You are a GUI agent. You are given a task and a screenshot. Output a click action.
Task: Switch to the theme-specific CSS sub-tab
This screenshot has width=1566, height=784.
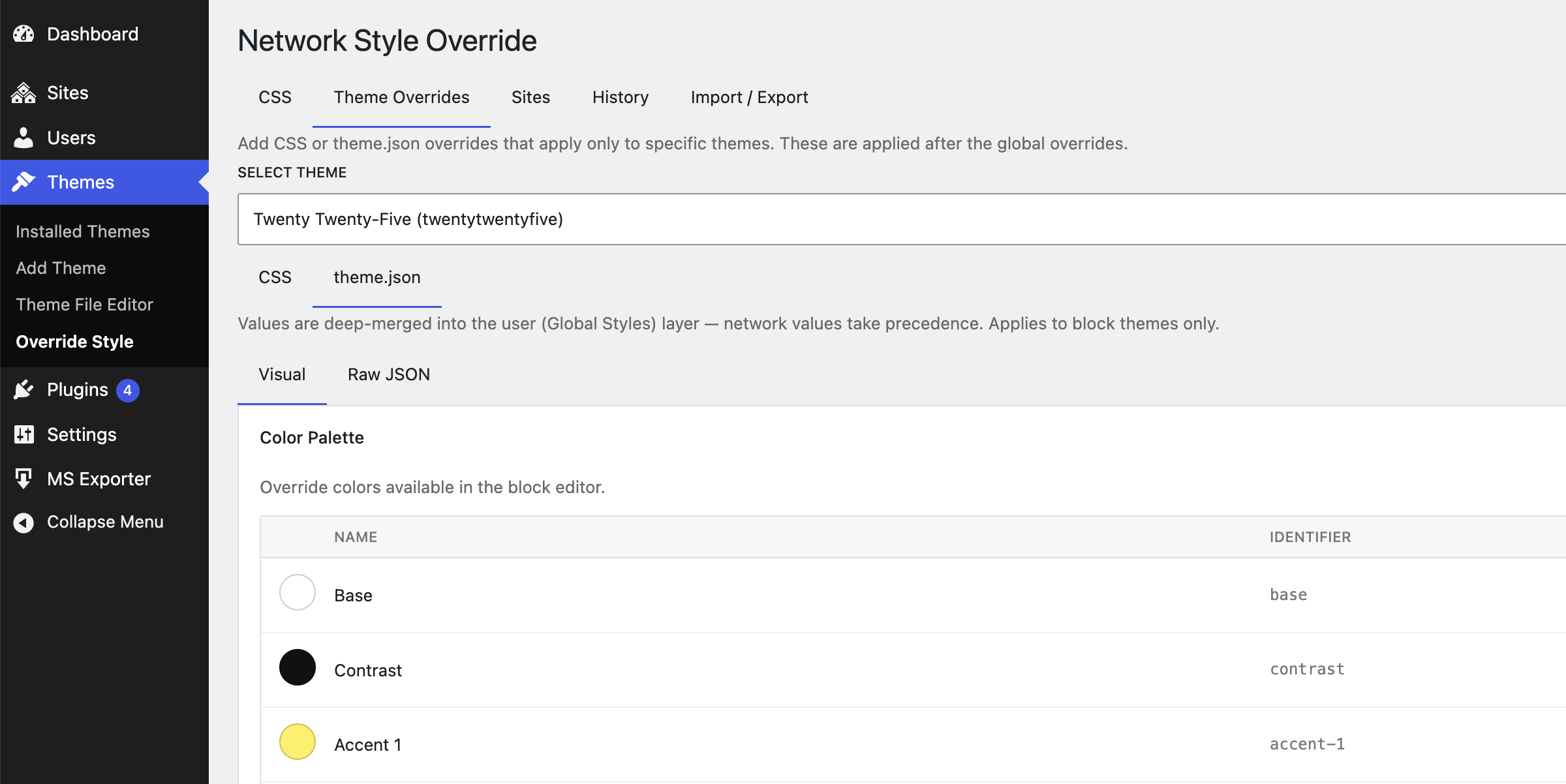click(275, 277)
